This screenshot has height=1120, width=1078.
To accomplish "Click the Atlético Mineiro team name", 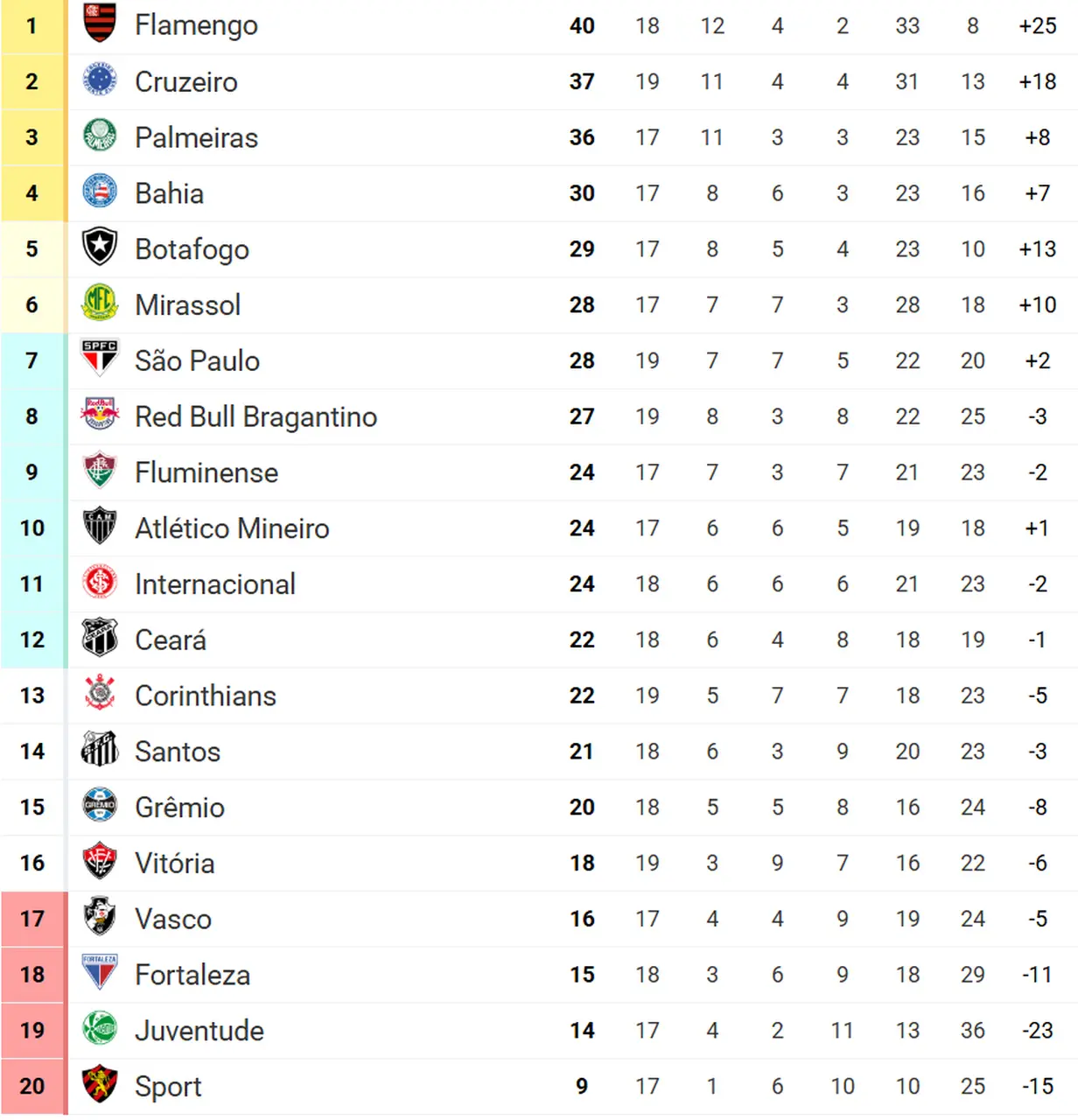I will 232,528.
